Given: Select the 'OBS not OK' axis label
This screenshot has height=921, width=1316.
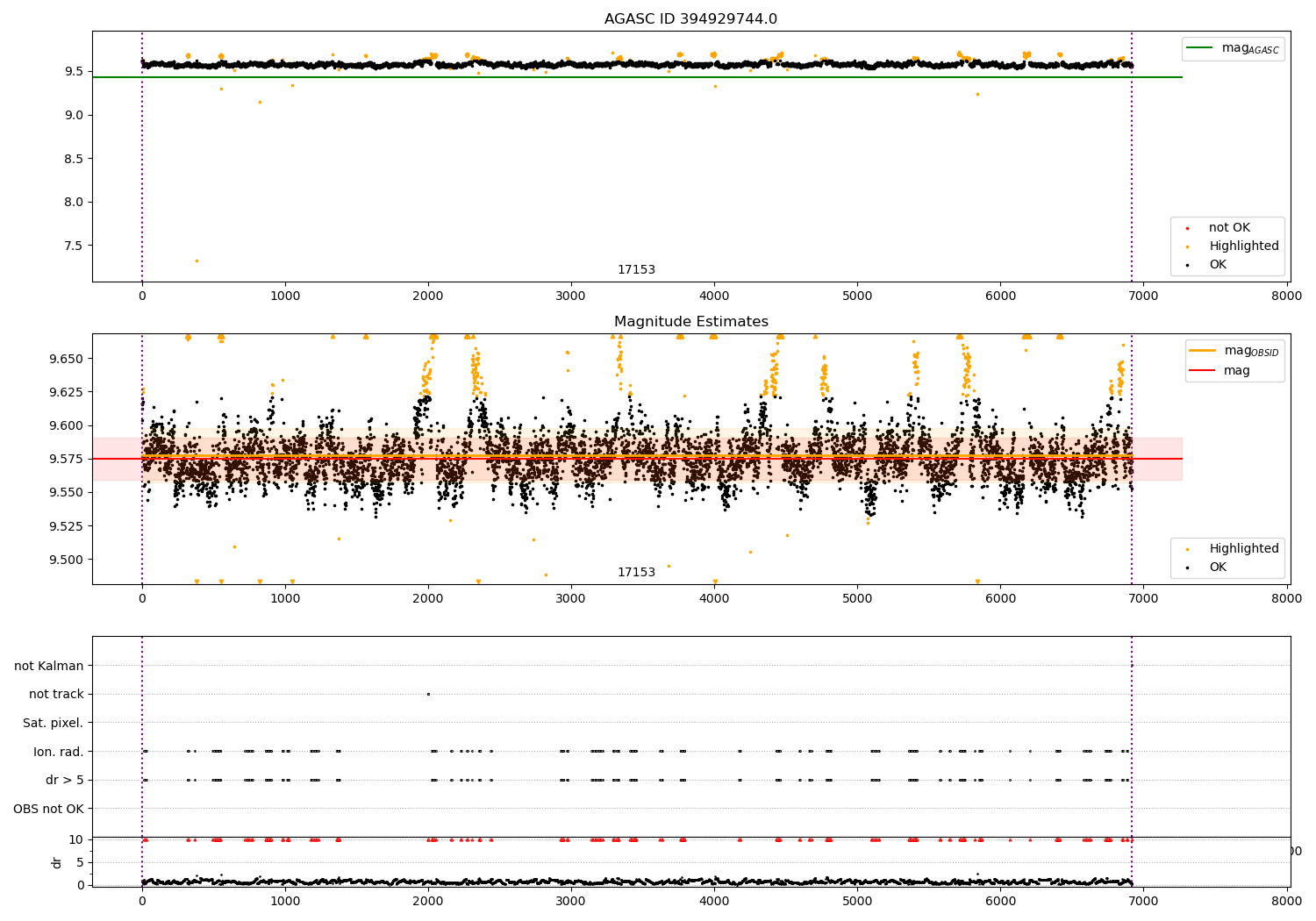Looking at the screenshot, I should pyautogui.click(x=48, y=809).
